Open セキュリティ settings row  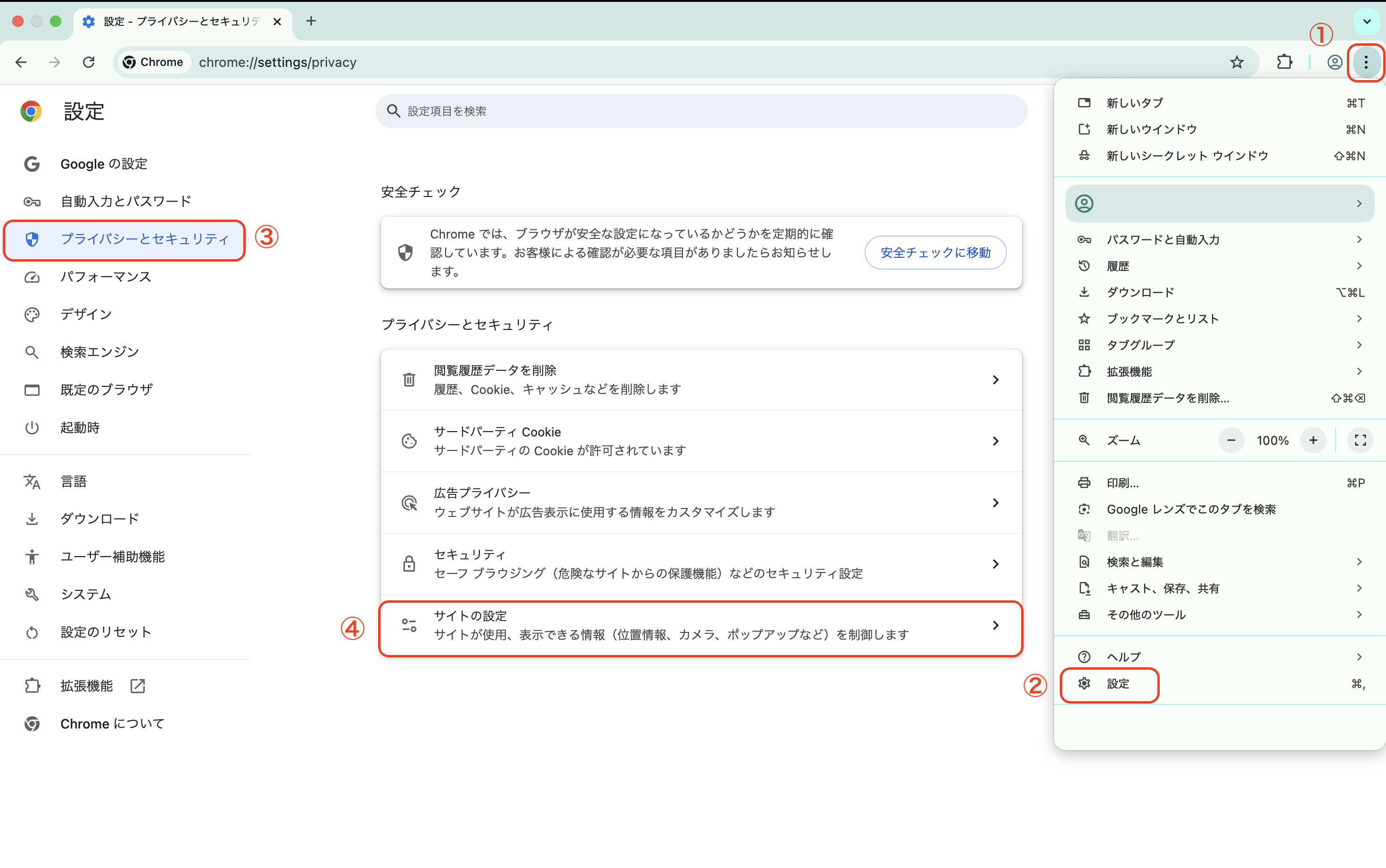701,564
